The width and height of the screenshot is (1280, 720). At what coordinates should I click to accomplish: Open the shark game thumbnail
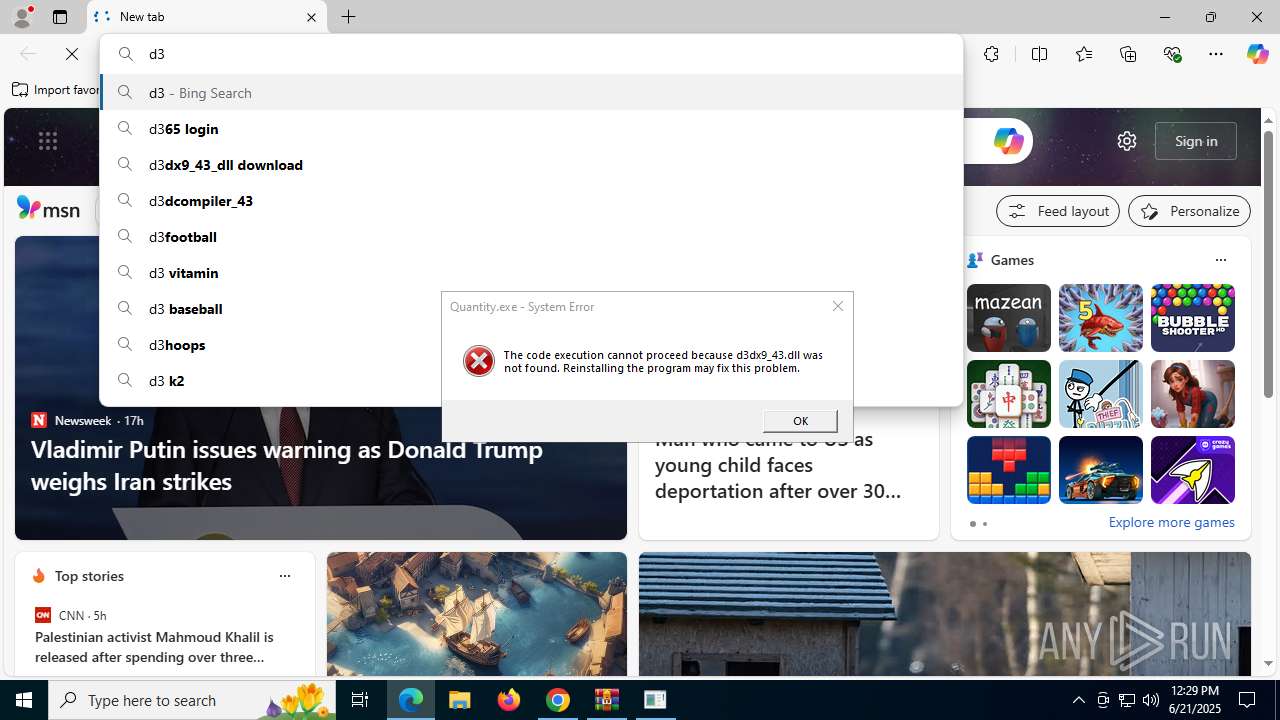[1101, 318]
